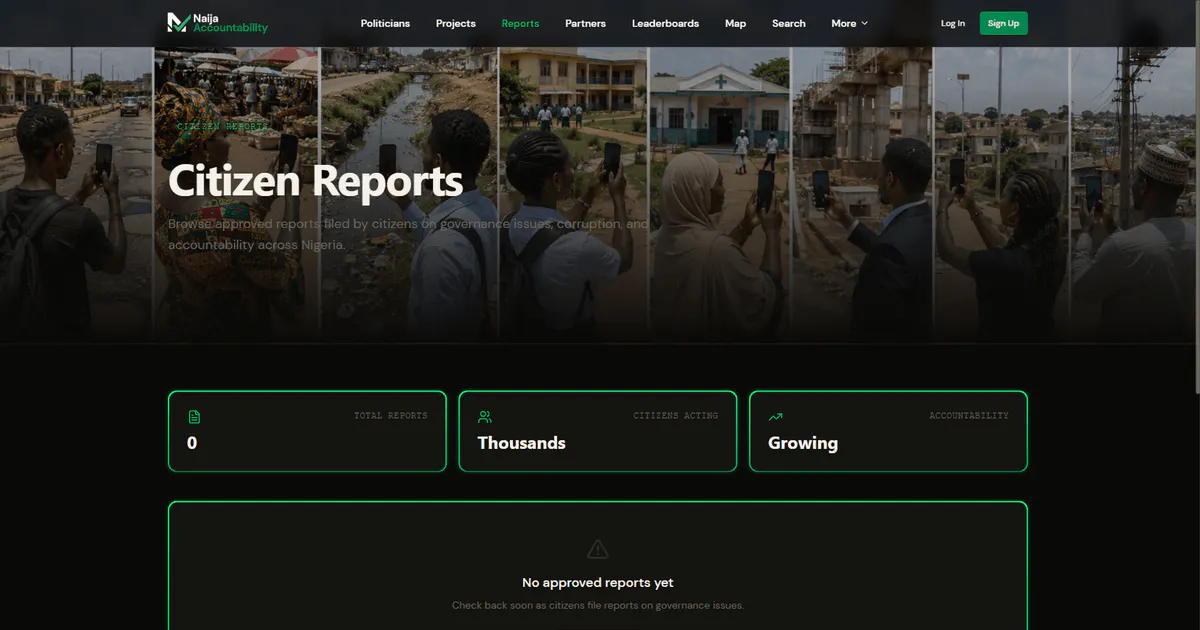This screenshot has height=630, width=1200.
Task: Click the warning triangle icon above empty message
Action: click(x=597, y=549)
